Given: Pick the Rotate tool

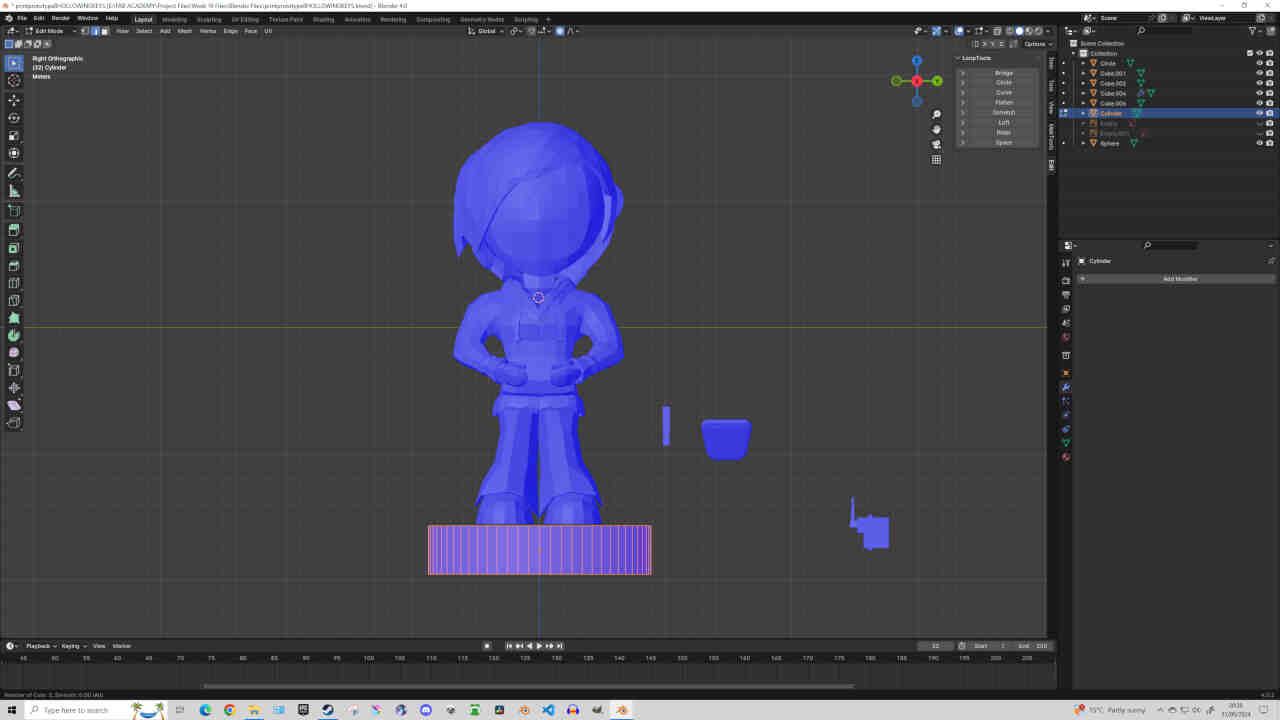Looking at the screenshot, I should click(14, 118).
